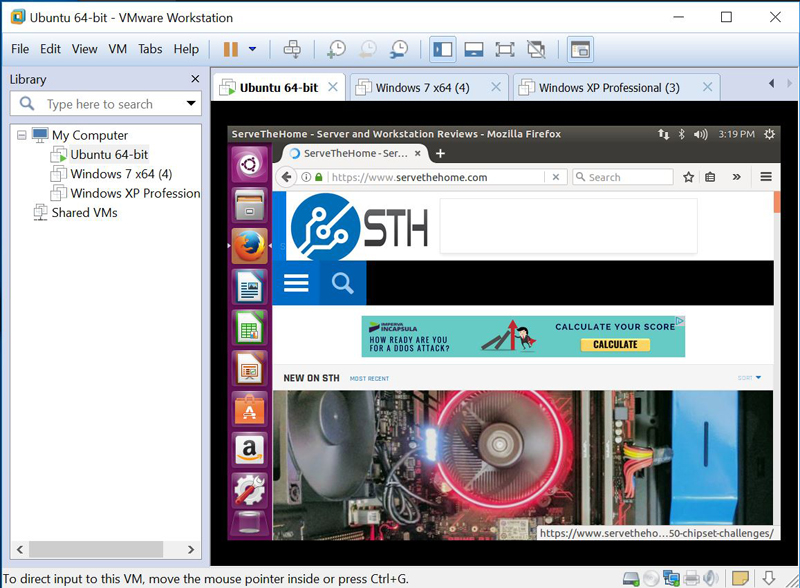This screenshot has height=588, width=800.
Task: Toggle the library sidebar view
Action: click(x=442, y=50)
